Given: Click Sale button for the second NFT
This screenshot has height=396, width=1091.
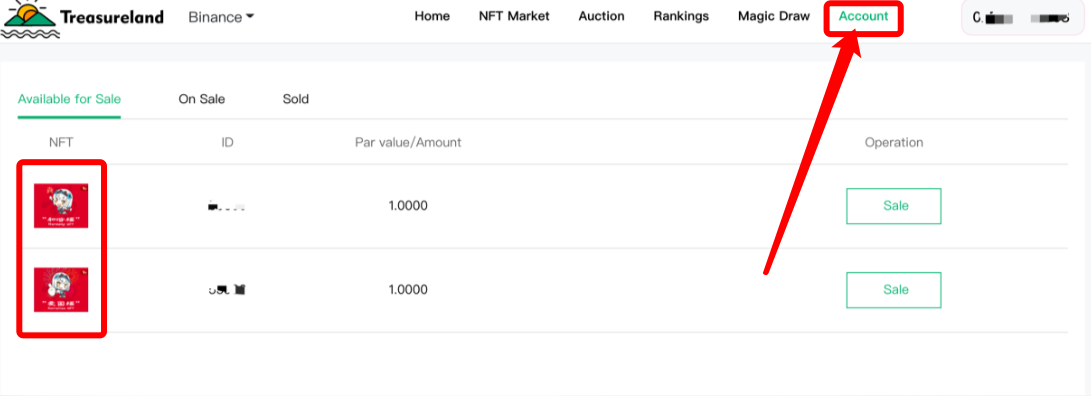Looking at the screenshot, I should [893, 290].
